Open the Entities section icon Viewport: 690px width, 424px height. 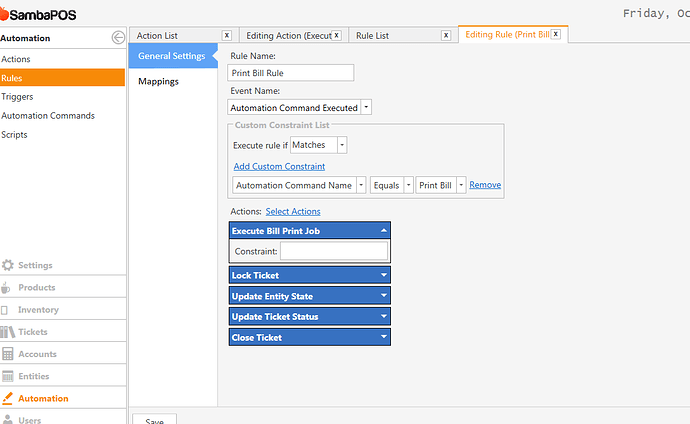pyautogui.click(x=7, y=376)
